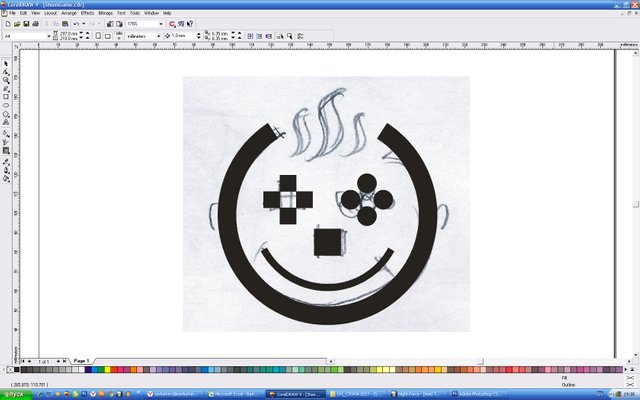Click the Print icon in toolbar
Screen dimensions: 640x400
click(x=36, y=24)
